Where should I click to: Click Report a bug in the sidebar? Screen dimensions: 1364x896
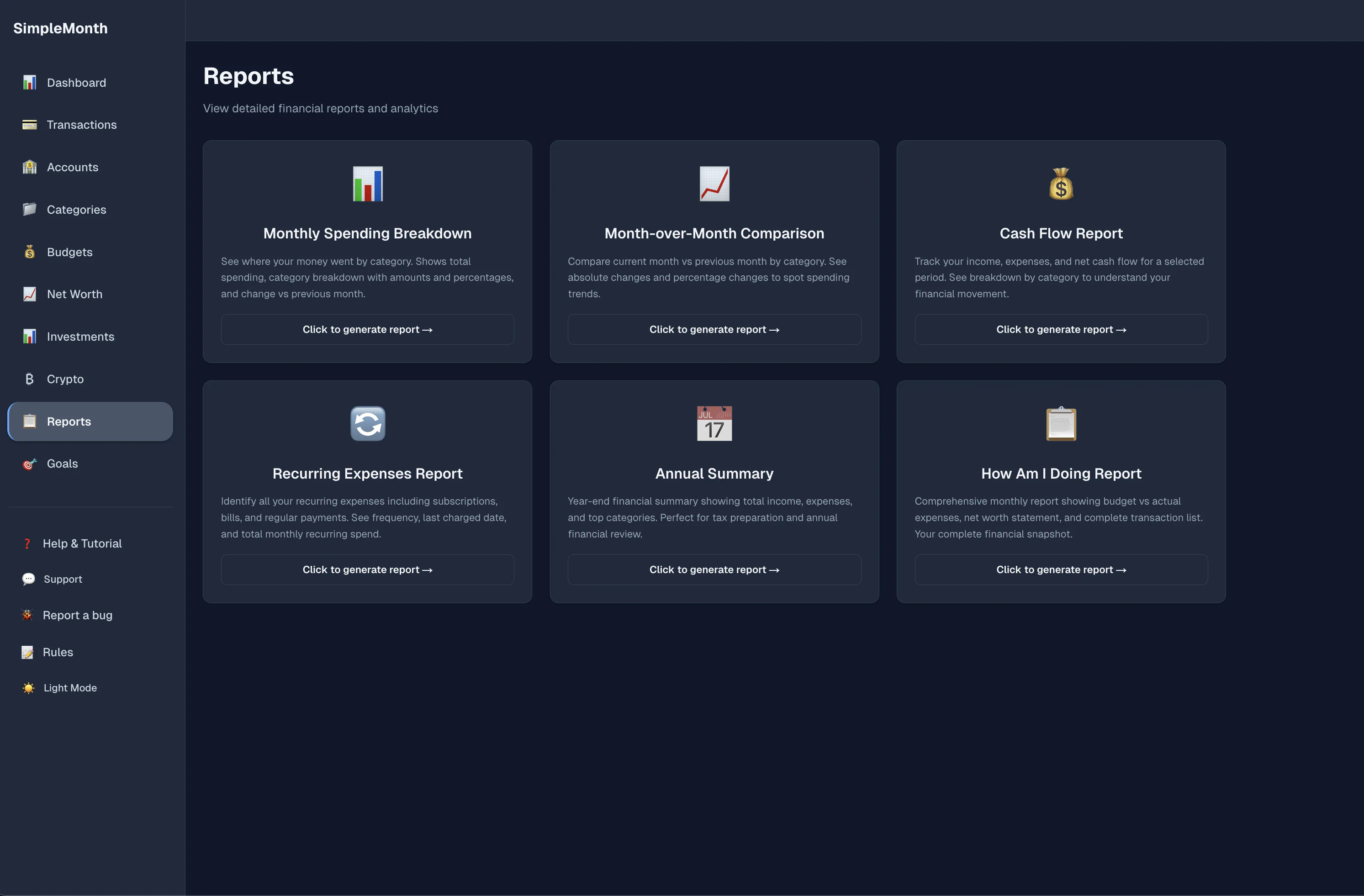tap(77, 615)
